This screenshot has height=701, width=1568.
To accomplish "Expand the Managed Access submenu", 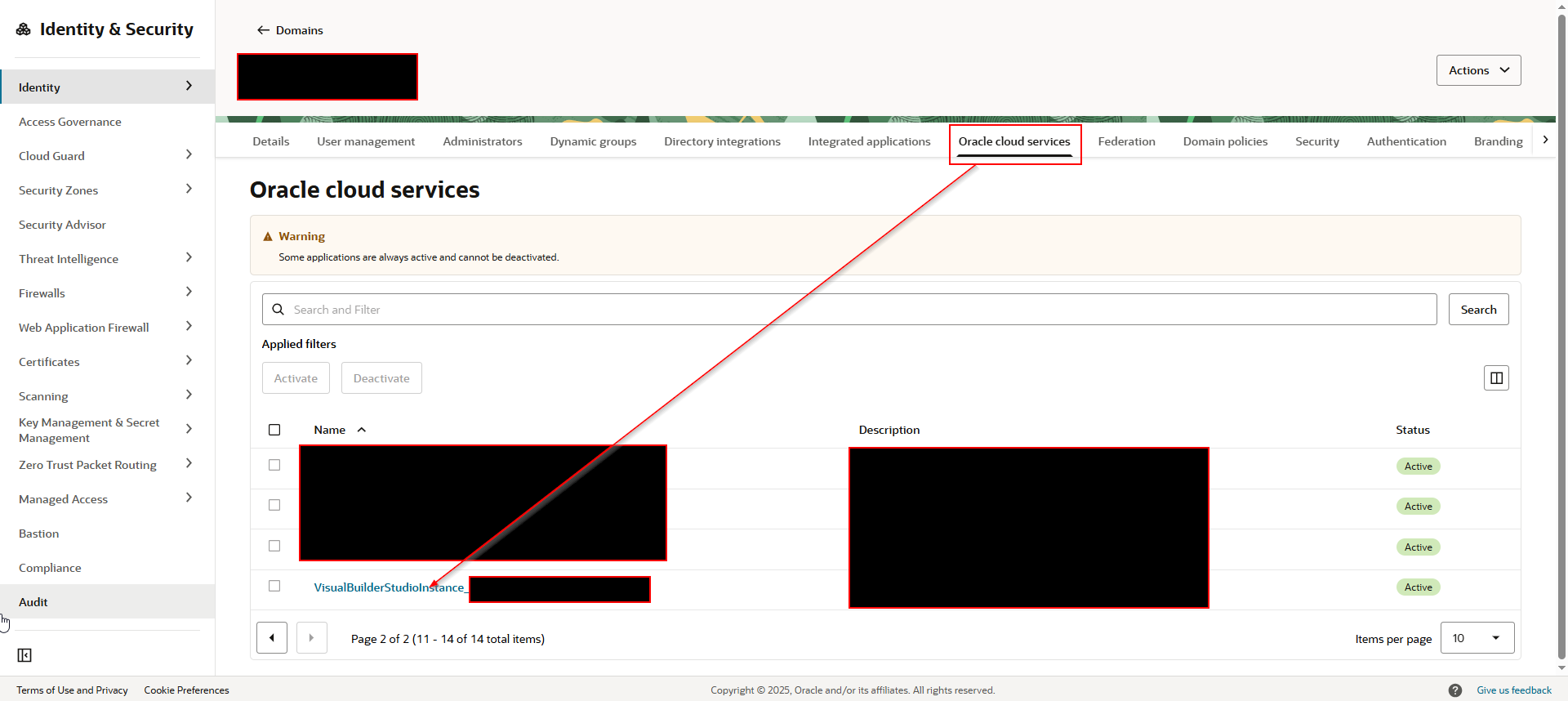I will (x=189, y=498).
